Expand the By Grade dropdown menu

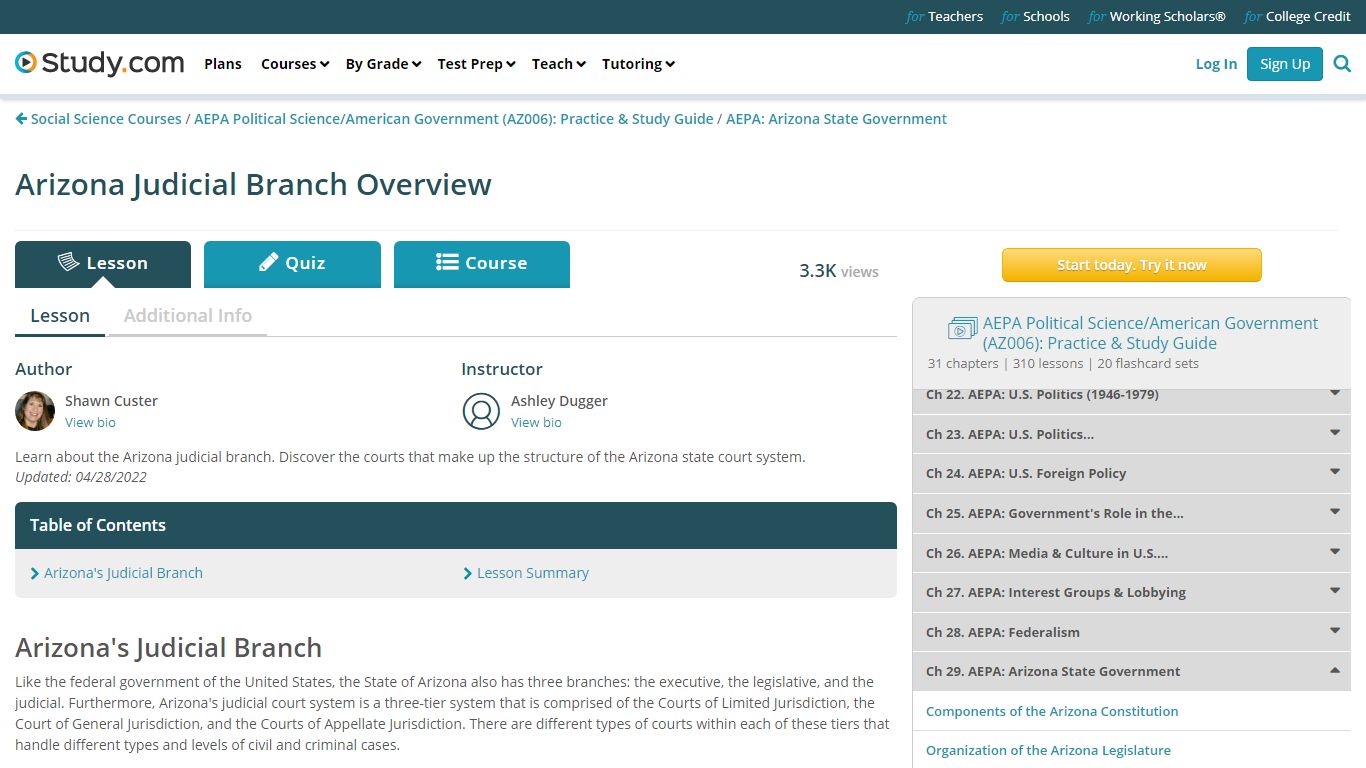pyautogui.click(x=383, y=64)
